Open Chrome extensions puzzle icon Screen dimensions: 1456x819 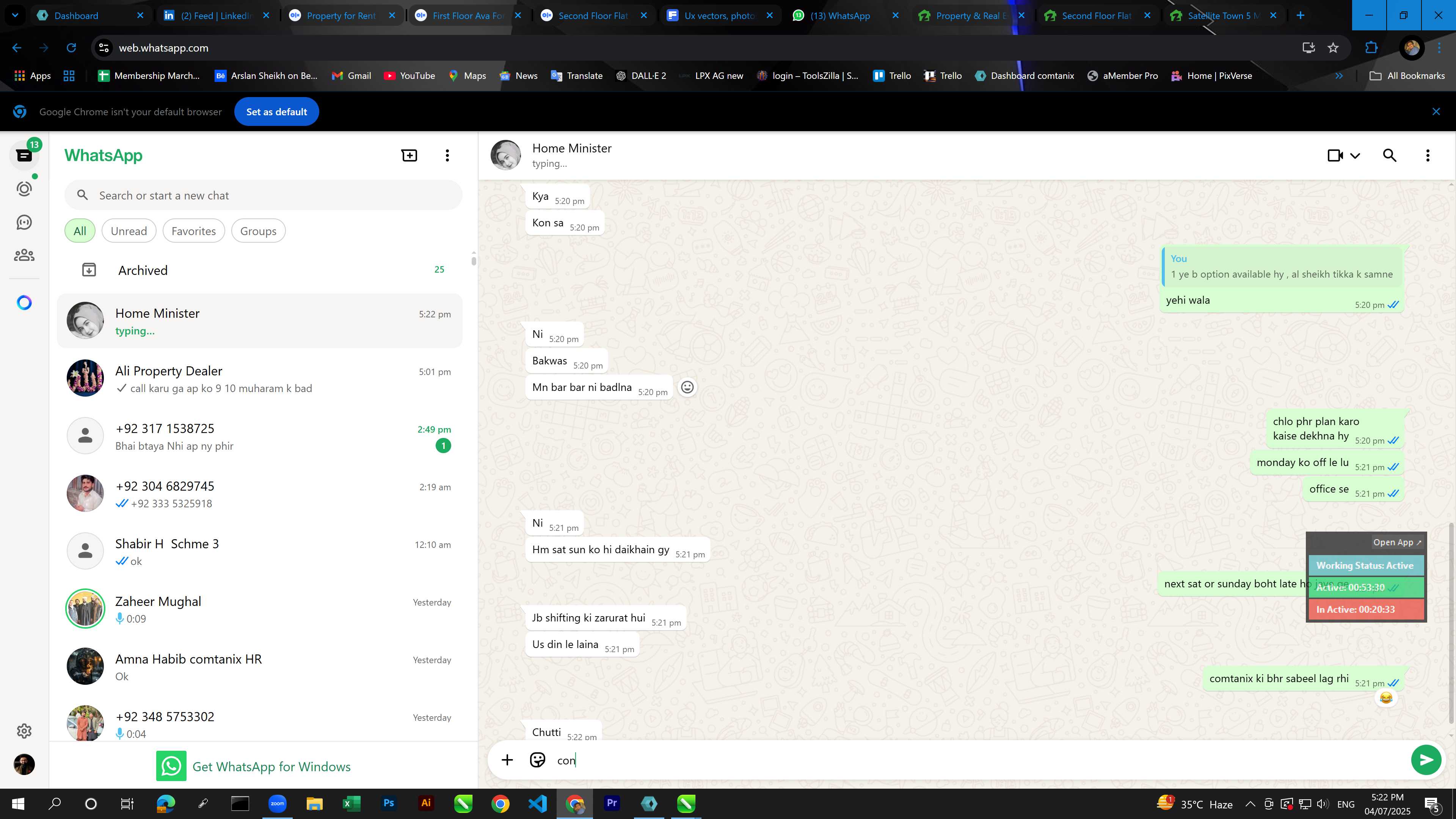(1371, 48)
